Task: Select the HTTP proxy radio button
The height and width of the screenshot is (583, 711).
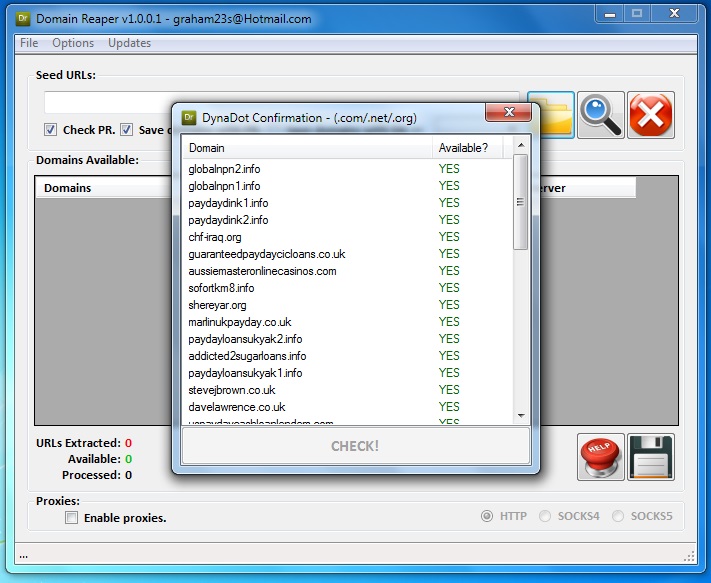Action: (487, 516)
